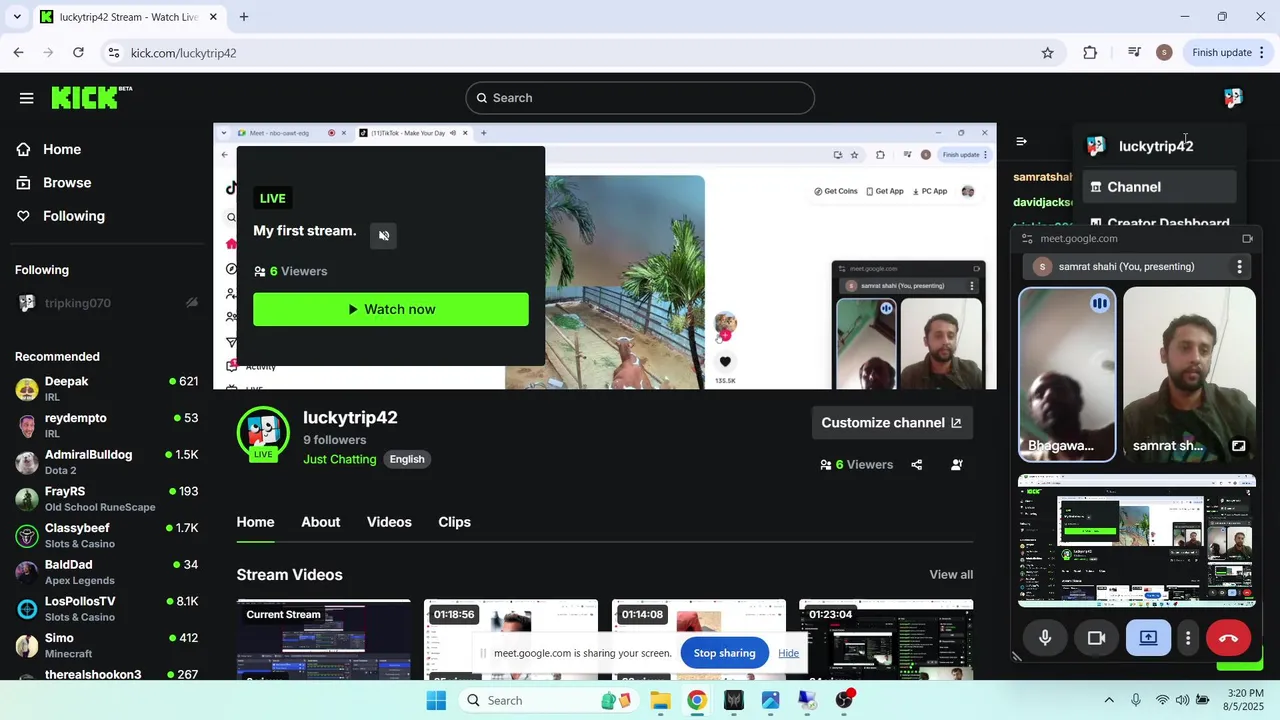Screen dimensions: 1280x720
Task: Open the 01:23:04 stream video thumbnail
Action: coord(886,640)
